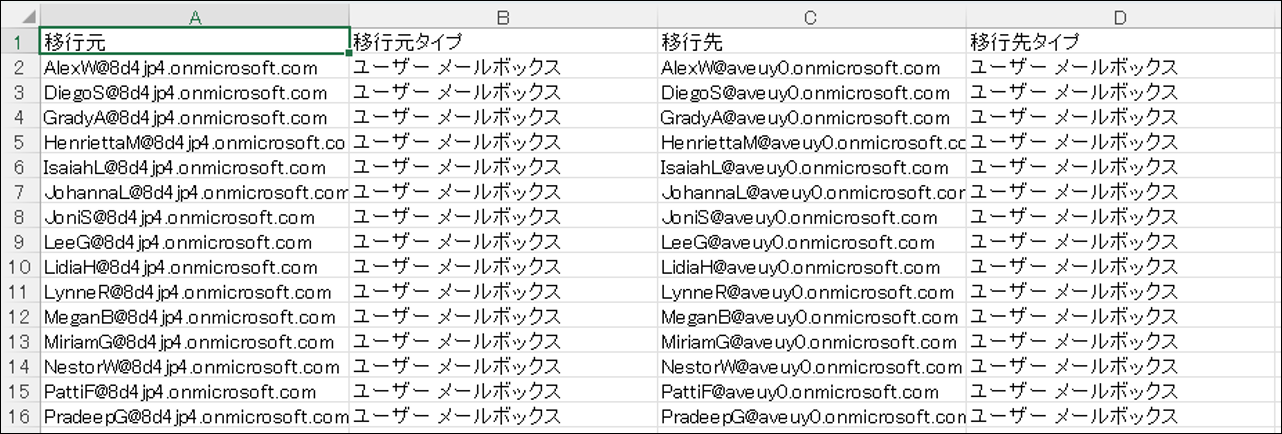Select column C header
This screenshot has height=434, width=1282.
click(x=811, y=17)
